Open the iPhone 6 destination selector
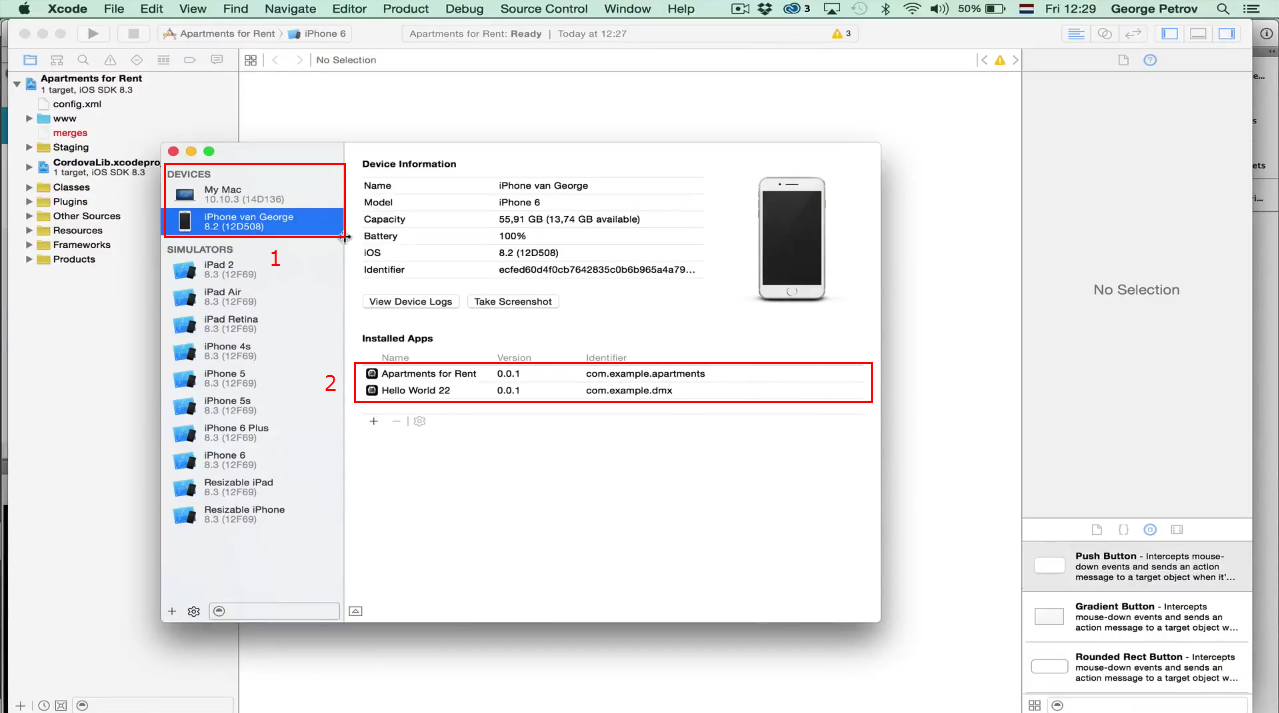This screenshot has width=1279, height=713. point(317,33)
